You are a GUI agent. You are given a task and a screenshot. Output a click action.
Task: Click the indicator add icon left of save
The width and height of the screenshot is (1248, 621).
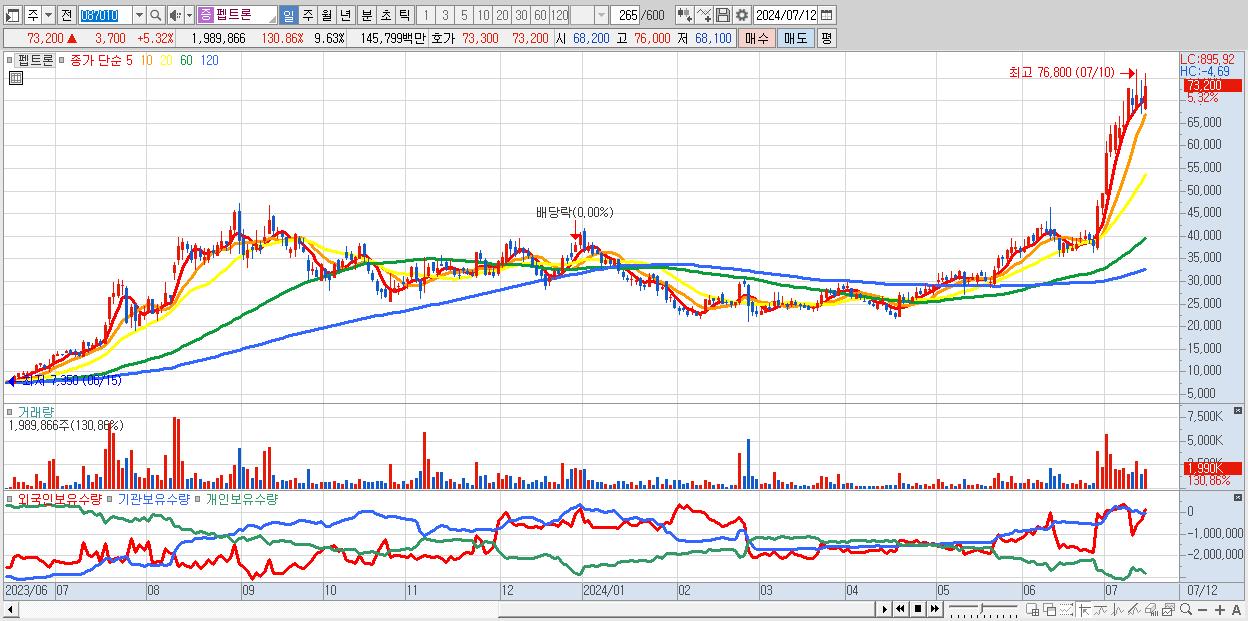click(704, 15)
